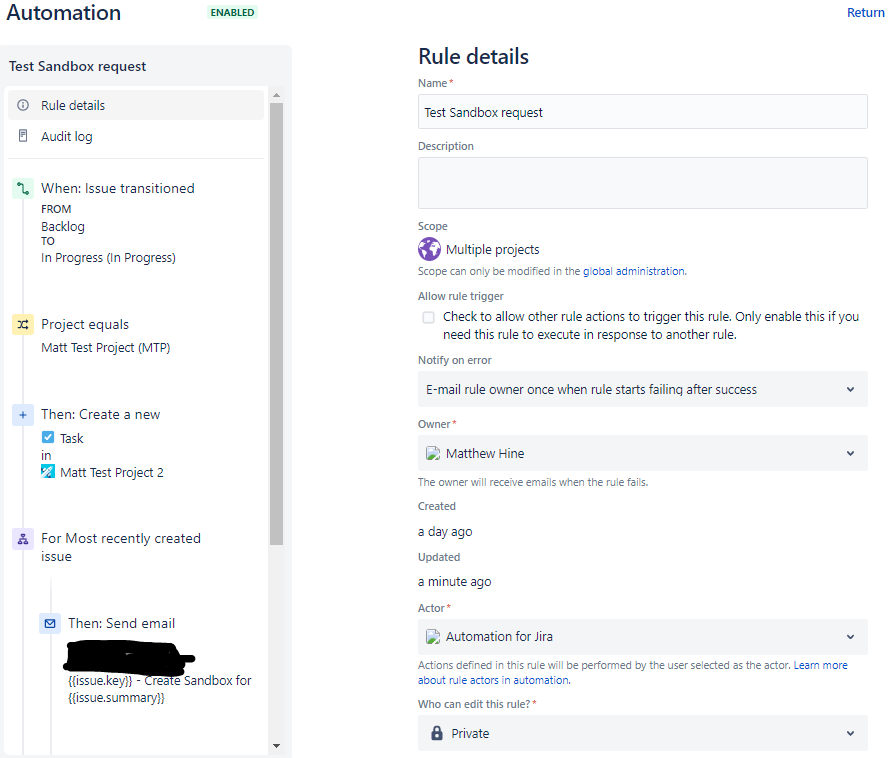Open the Rule details menu item

point(136,105)
